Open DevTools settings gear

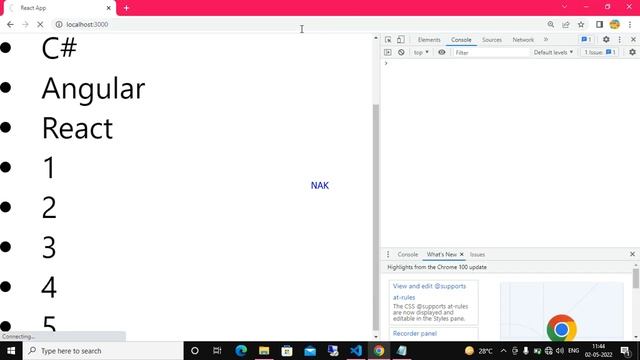click(x=606, y=40)
